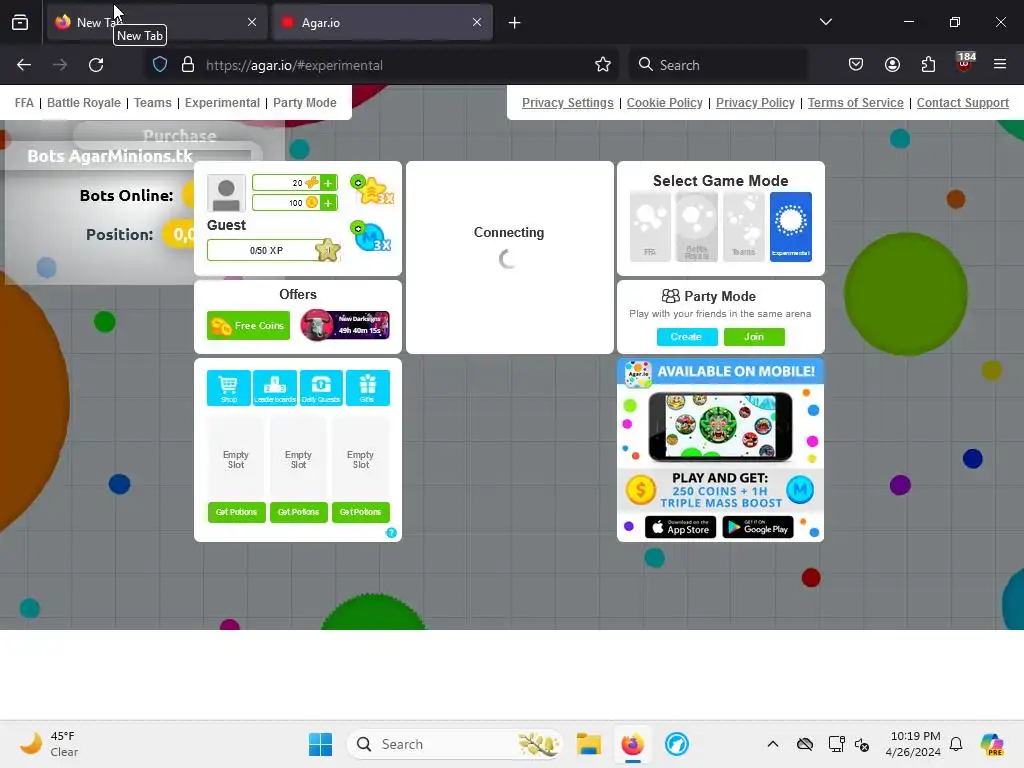Open the Daily Quests icon

[x=321, y=387]
